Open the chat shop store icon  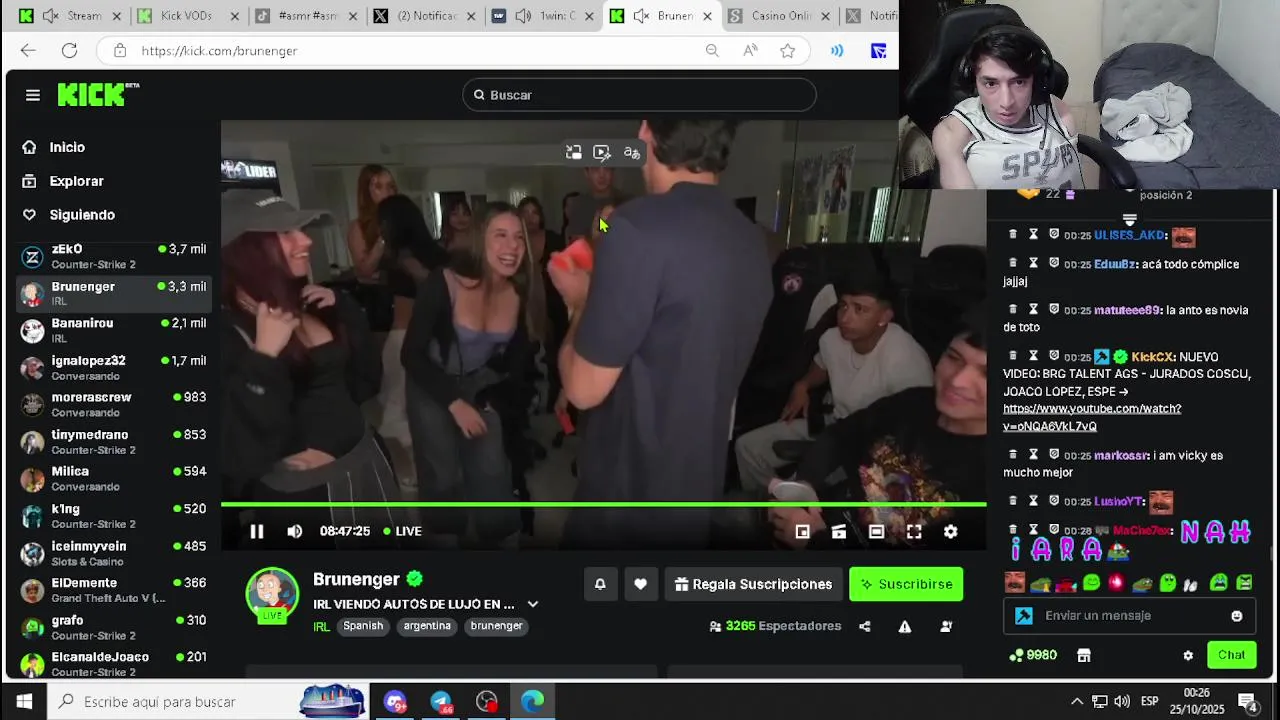tap(1083, 656)
